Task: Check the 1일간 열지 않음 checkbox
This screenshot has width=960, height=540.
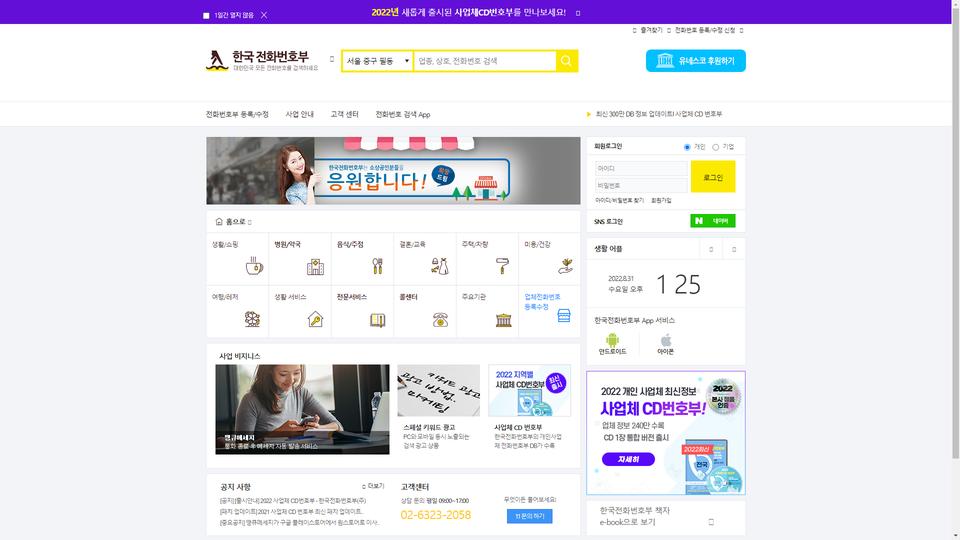Action: click(x=206, y=15)
